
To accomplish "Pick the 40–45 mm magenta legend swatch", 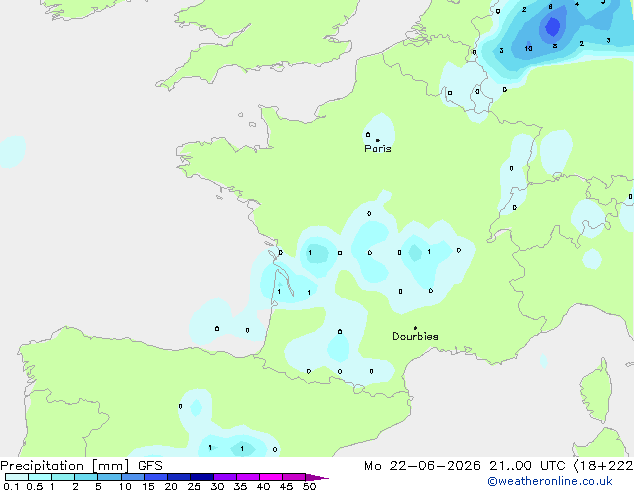I will pyautogui.click(x=271, y=477).
